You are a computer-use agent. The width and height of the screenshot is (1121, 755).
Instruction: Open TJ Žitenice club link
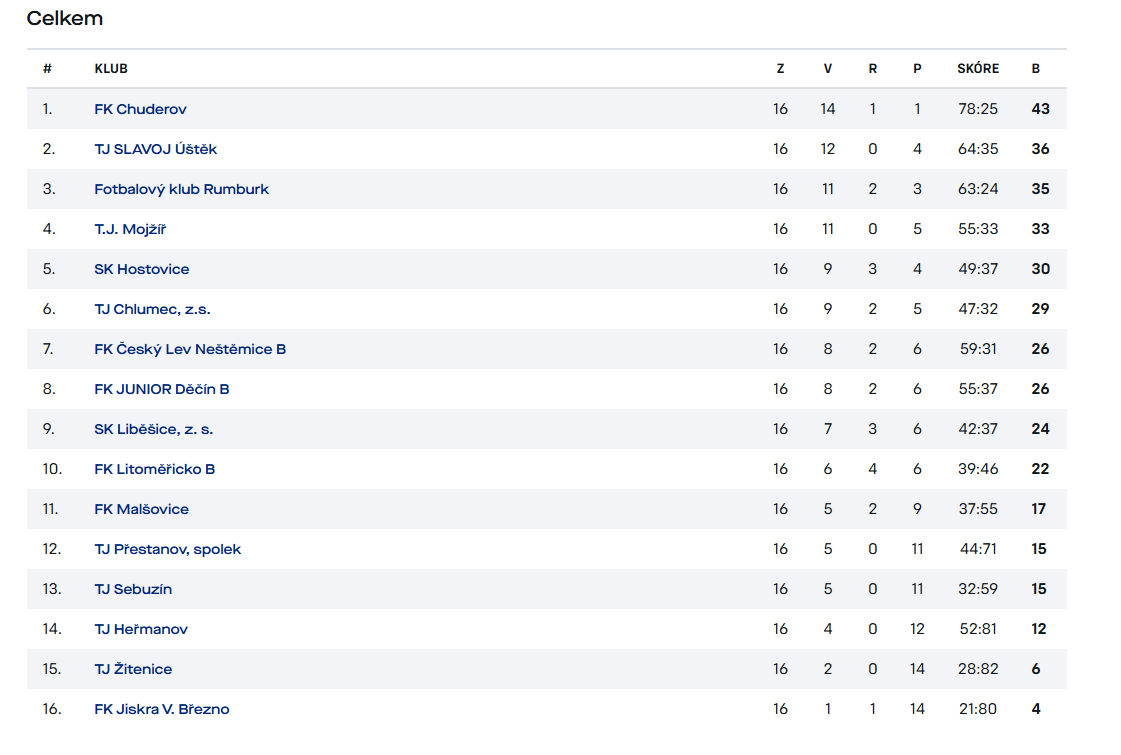point(133,669)
